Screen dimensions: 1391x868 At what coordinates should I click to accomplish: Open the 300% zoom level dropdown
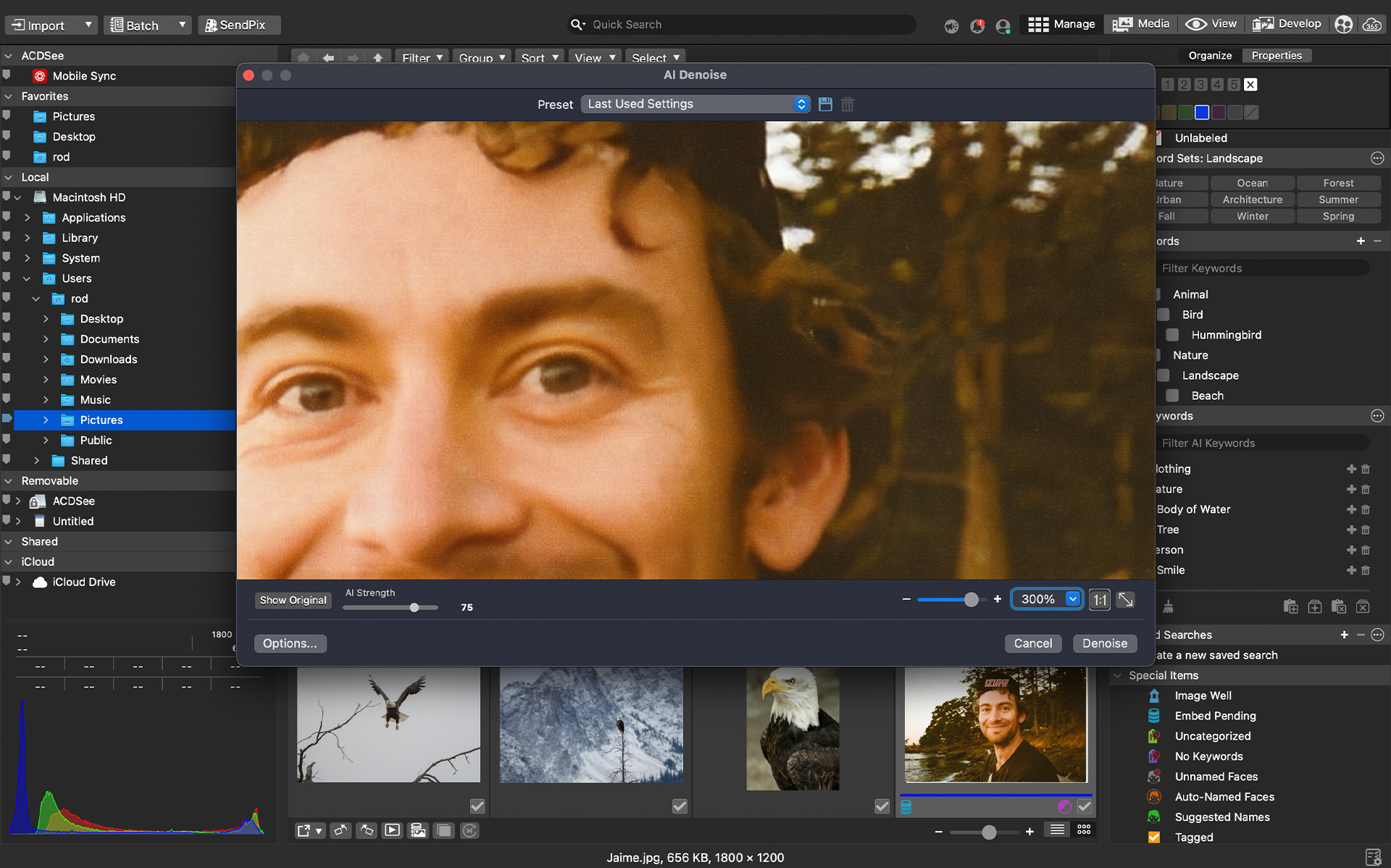point(1073,599)
